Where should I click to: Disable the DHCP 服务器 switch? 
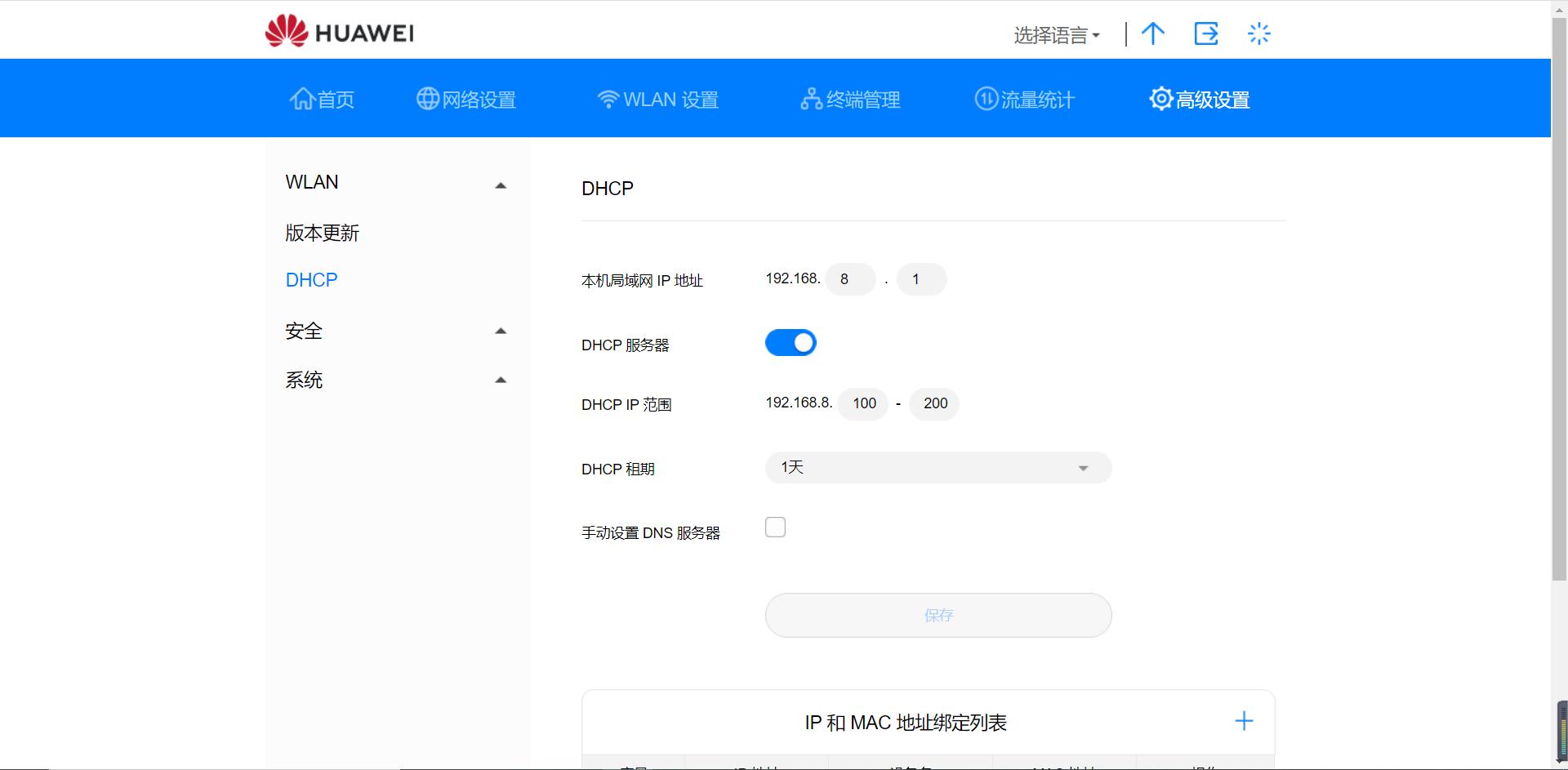point(791,342)
